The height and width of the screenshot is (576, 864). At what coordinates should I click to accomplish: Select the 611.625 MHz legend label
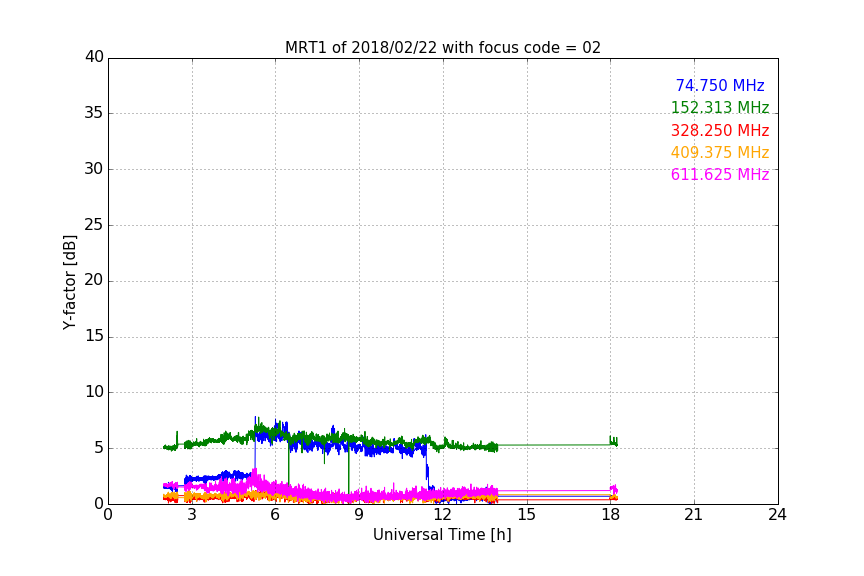click(720, 175)
